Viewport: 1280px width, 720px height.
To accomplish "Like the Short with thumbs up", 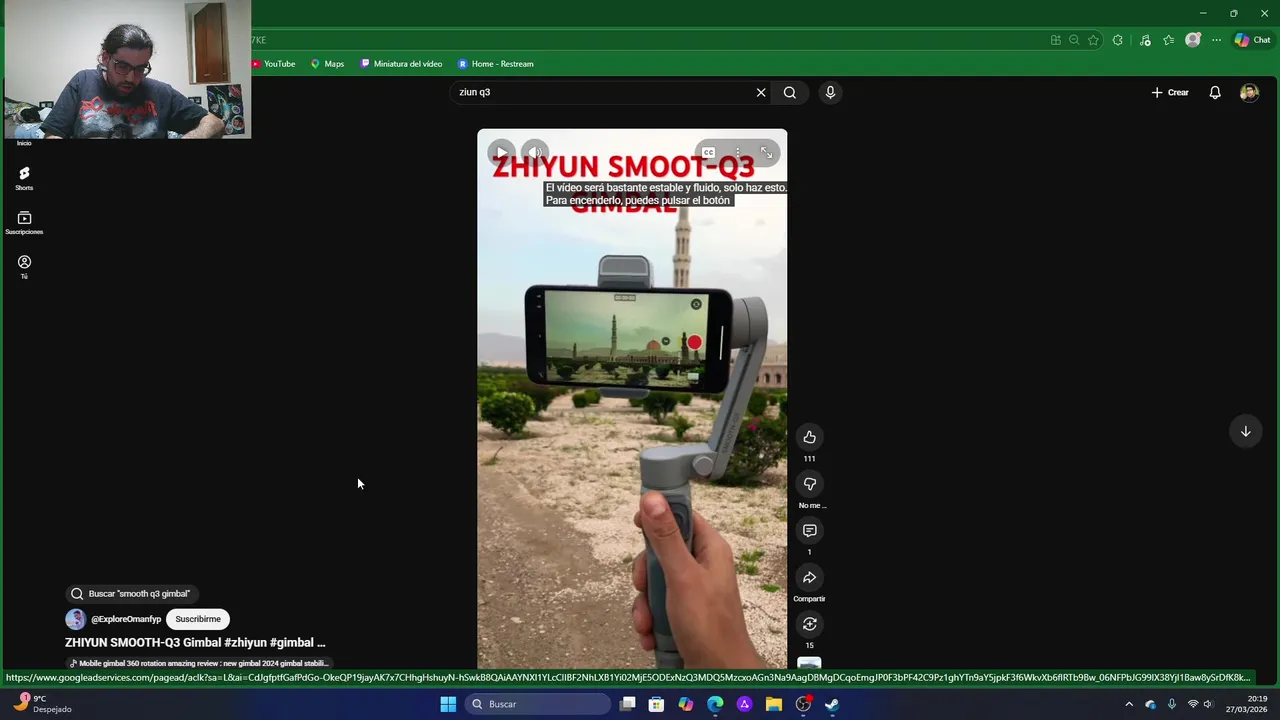I will tap(810, 437).
